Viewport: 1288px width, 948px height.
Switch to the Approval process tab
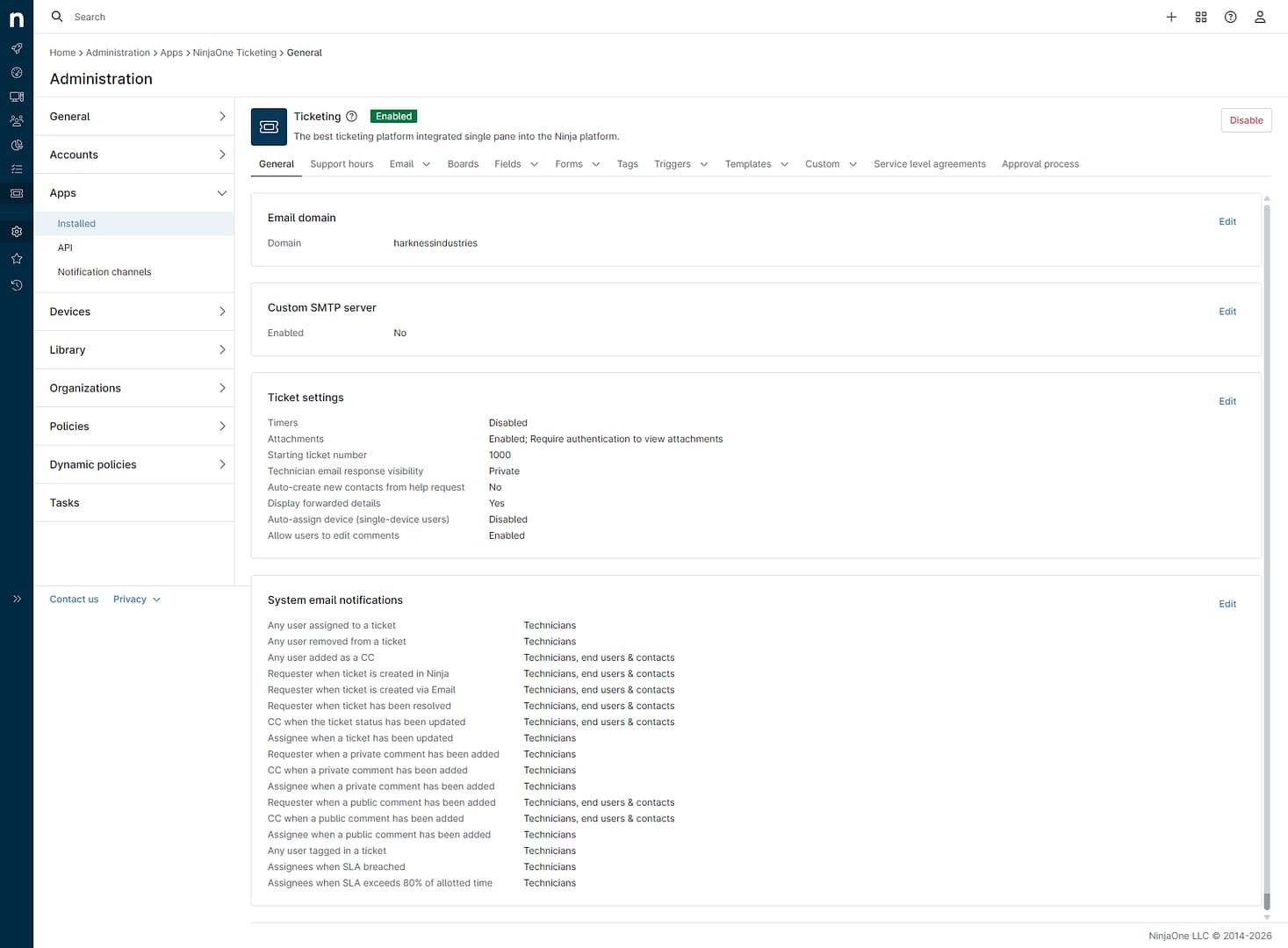(1040, 164)
